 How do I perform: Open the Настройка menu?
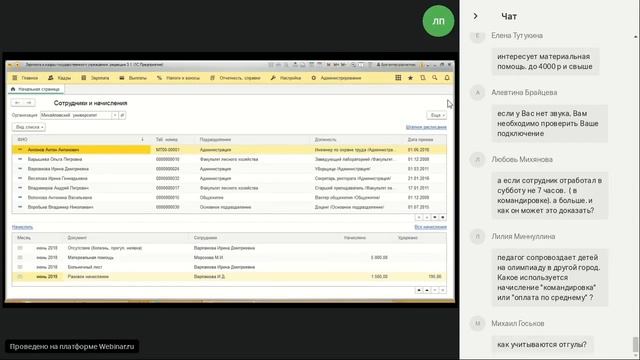point(286,78)
